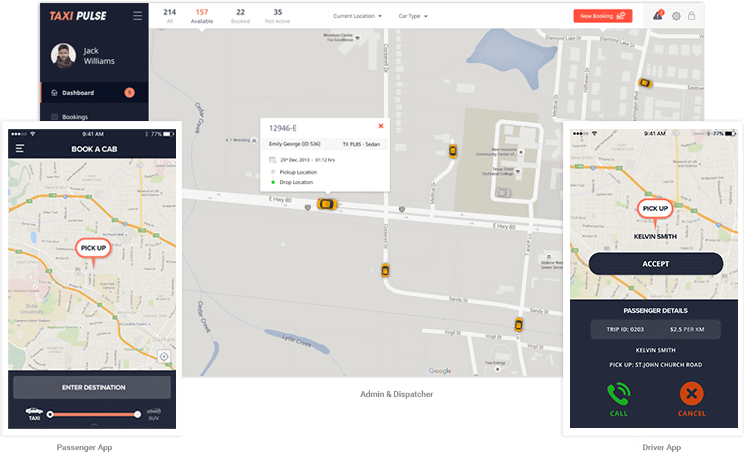
Task: Open the passenger app hamburger menu
Action: (x=19, y=149)
